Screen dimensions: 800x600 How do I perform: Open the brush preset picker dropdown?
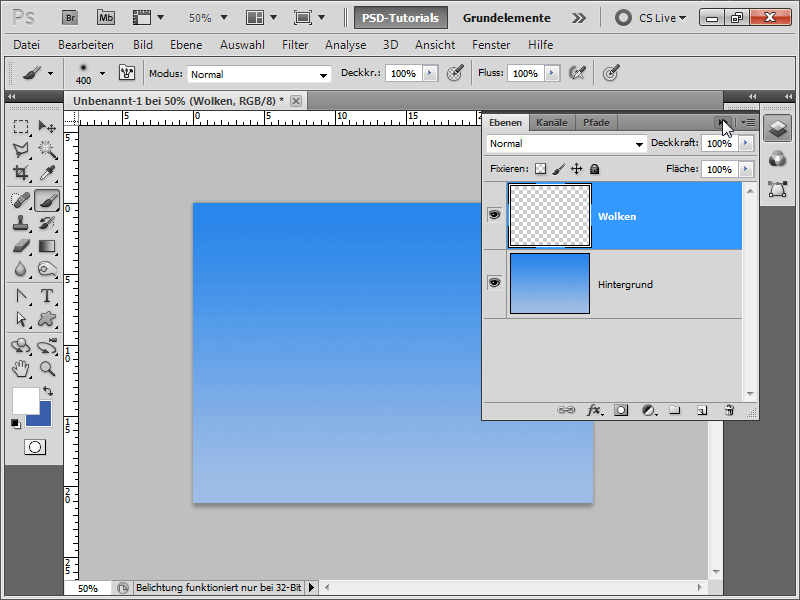coord(103,73)
